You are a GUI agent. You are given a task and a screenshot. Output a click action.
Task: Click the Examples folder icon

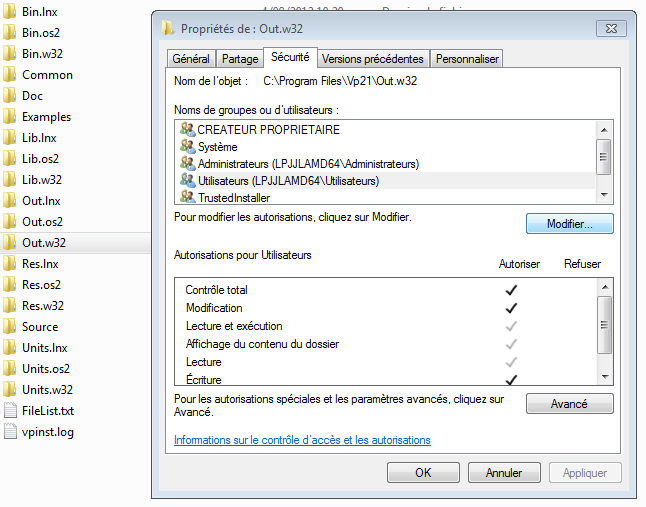[x=10, y=117]
